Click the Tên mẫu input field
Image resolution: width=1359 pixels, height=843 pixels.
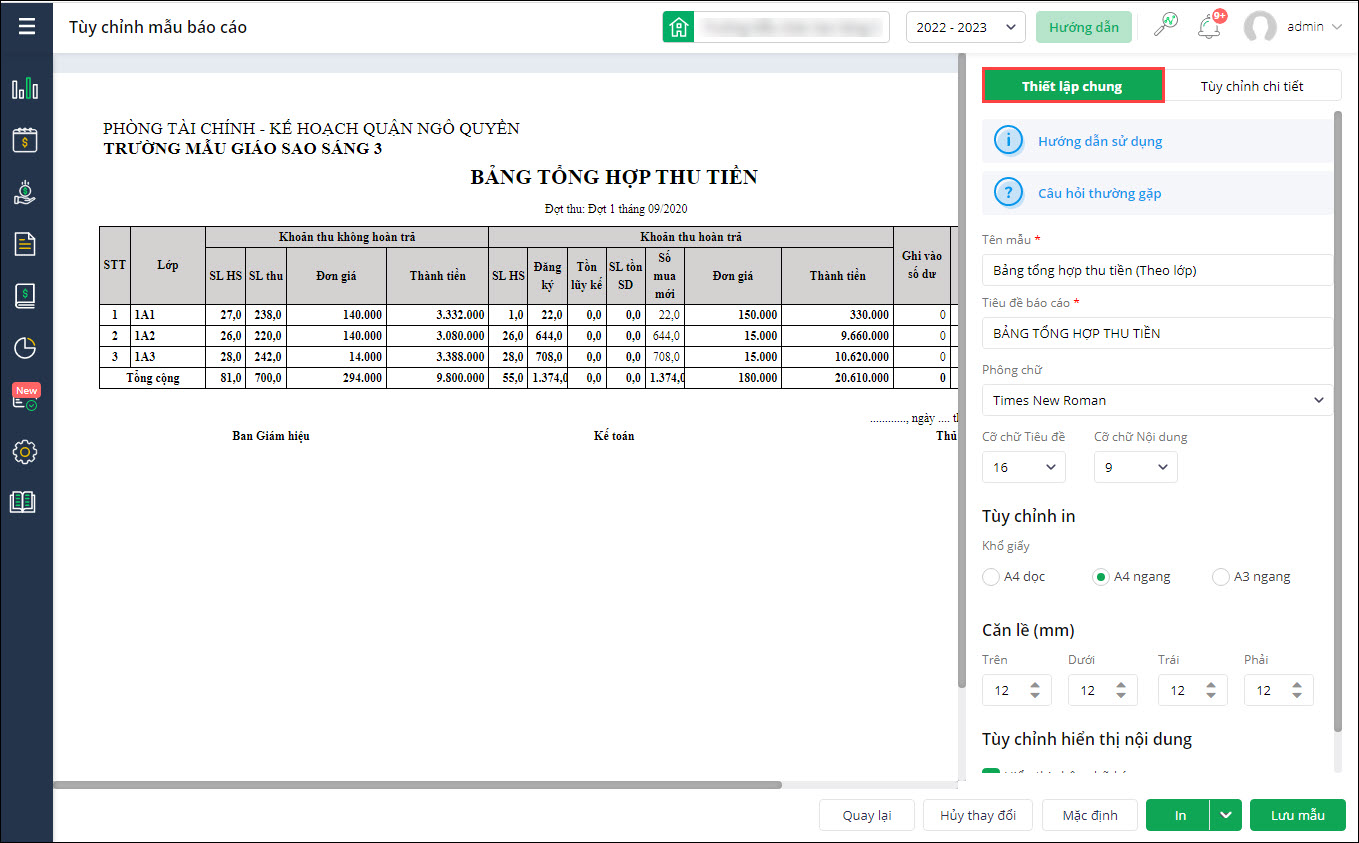coord(1157,270)
